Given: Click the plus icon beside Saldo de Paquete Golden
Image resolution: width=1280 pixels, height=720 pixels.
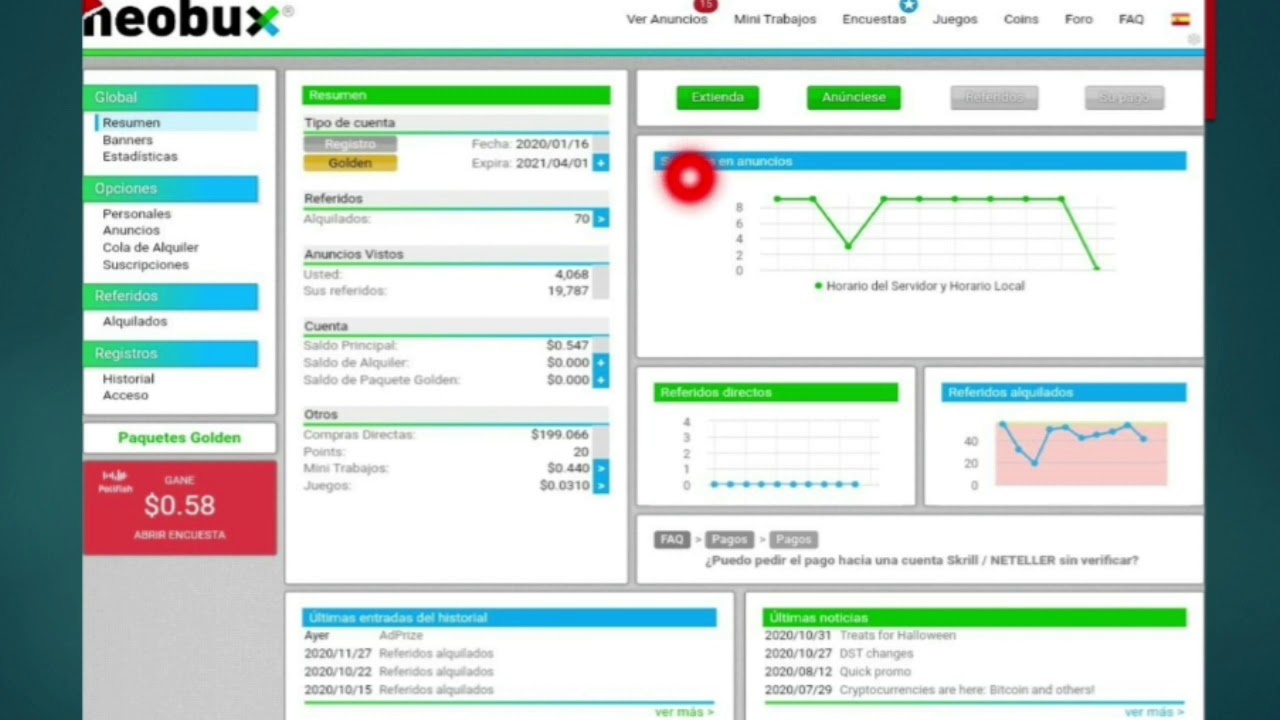Looking at the screenshot, I should point(600,380).
